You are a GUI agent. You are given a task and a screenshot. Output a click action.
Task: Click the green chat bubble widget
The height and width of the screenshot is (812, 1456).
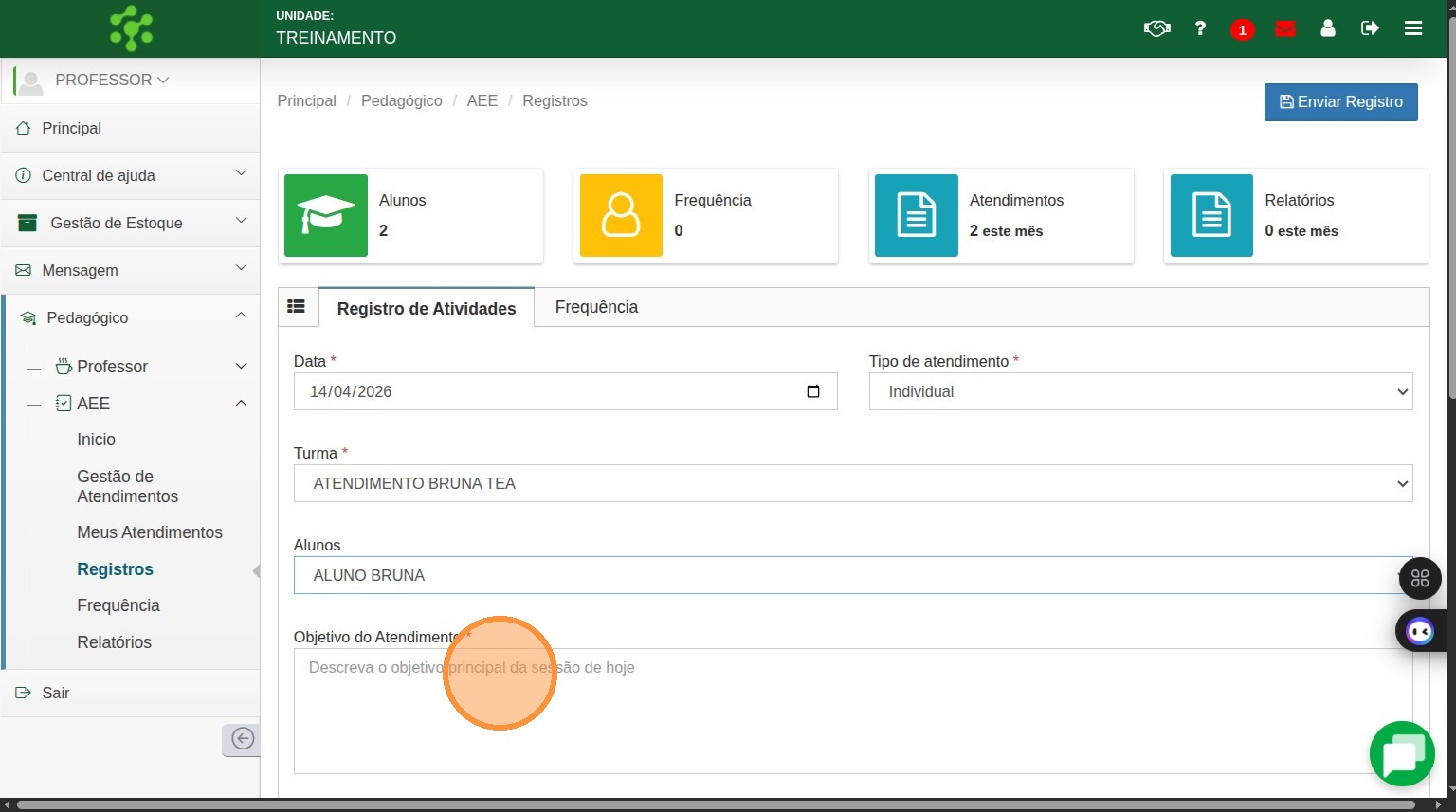pos(1402,754)
